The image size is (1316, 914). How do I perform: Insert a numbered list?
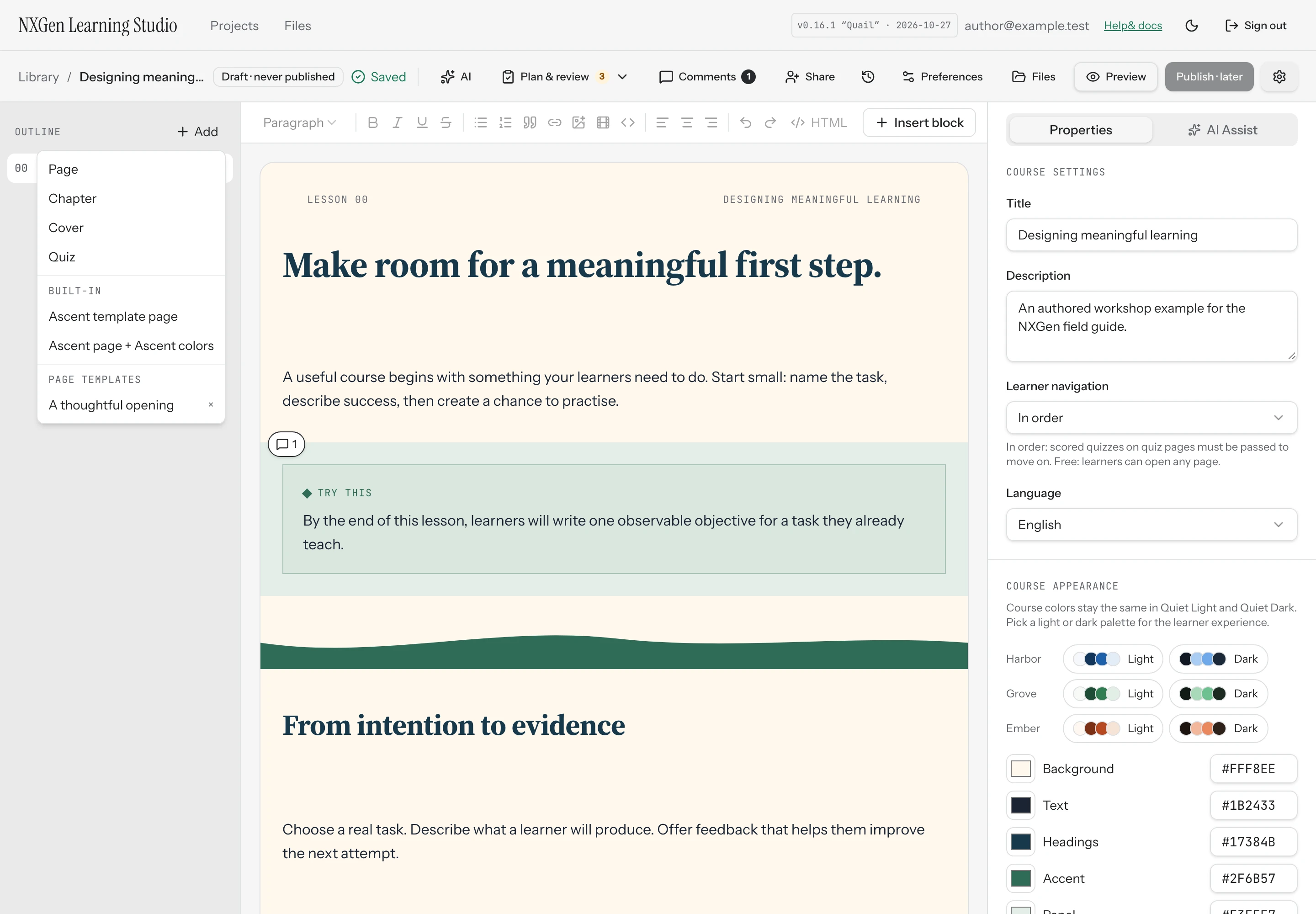[505, 122]
